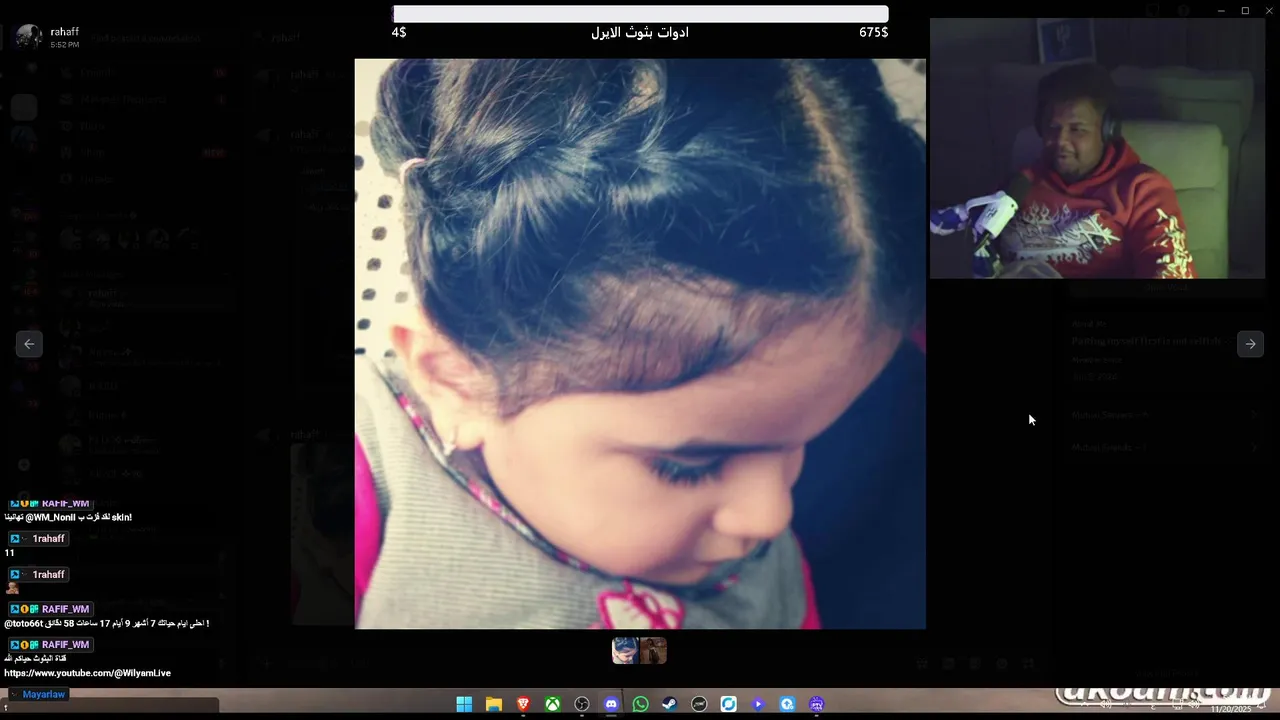Go to the previous image with left arrow

pyautogui.click(x=29, y=344)
